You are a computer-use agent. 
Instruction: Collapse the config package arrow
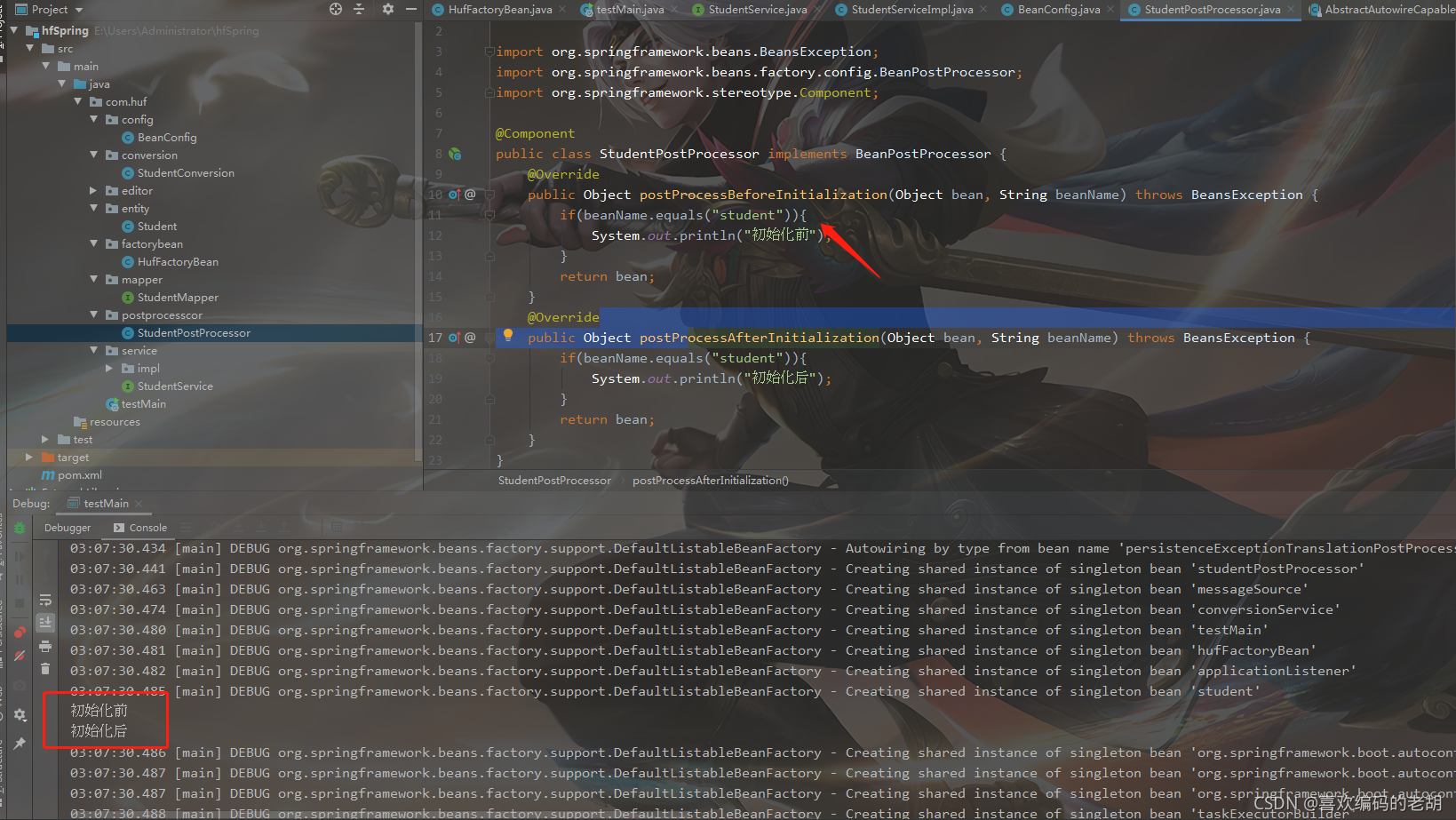94,119
